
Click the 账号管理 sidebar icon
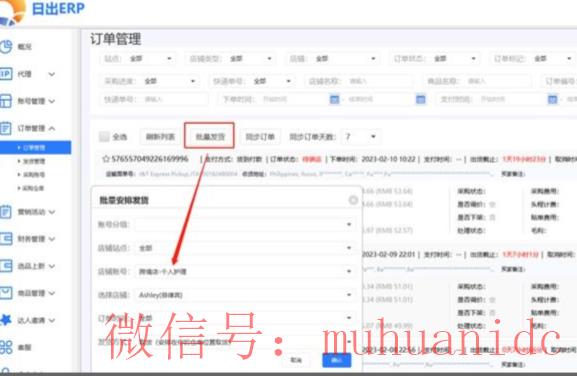pyautogui.click(x=6, y=101)
